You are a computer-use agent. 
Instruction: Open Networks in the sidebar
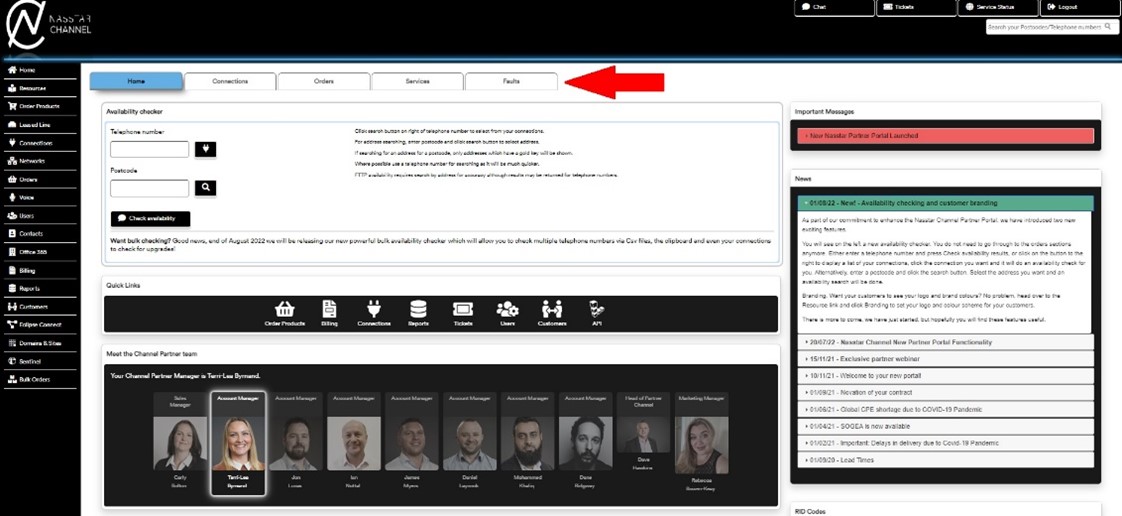point(39,161)
